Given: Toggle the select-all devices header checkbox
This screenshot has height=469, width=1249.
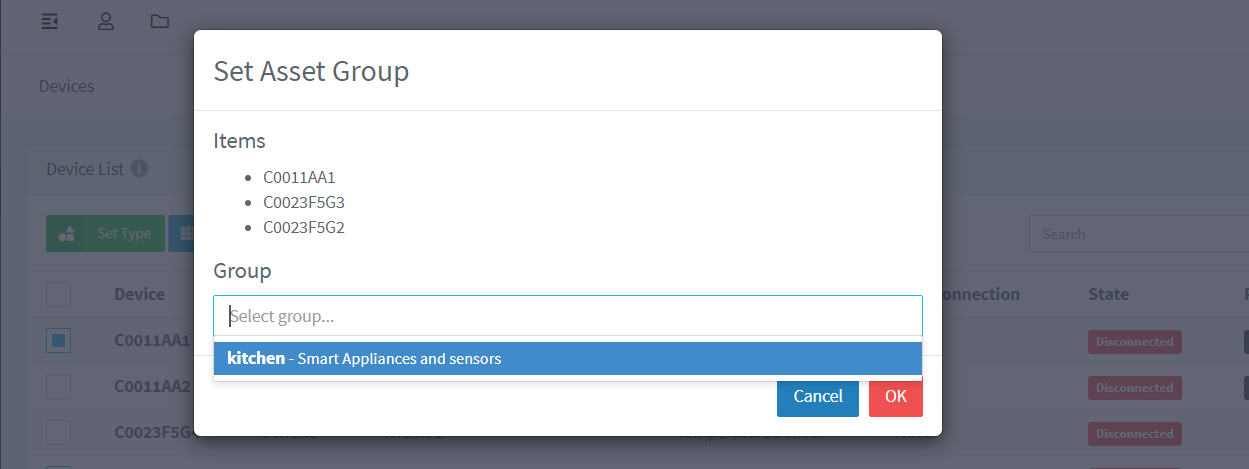Looking at the screenshot, I should 59,294.
